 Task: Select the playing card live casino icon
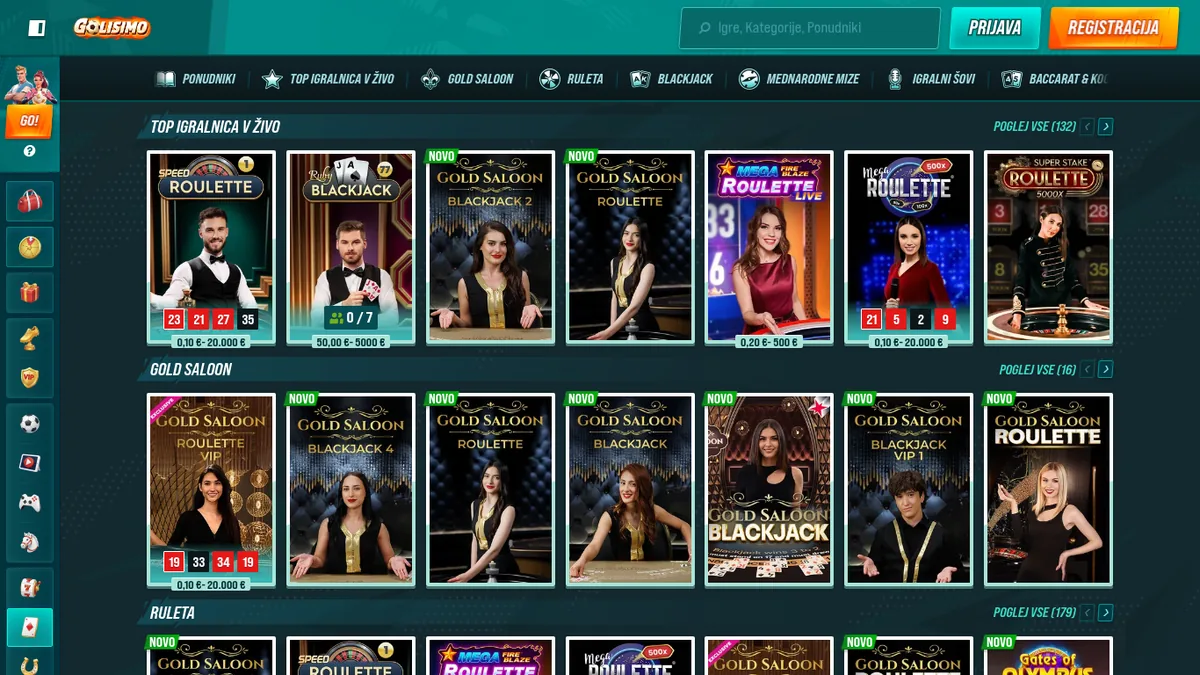[x=30, y=628]
